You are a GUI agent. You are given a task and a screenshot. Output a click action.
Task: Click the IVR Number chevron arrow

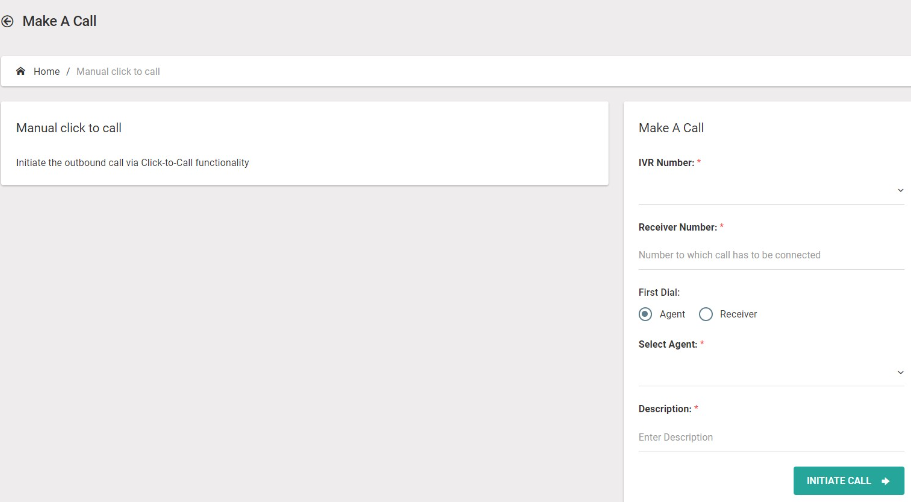900,191
